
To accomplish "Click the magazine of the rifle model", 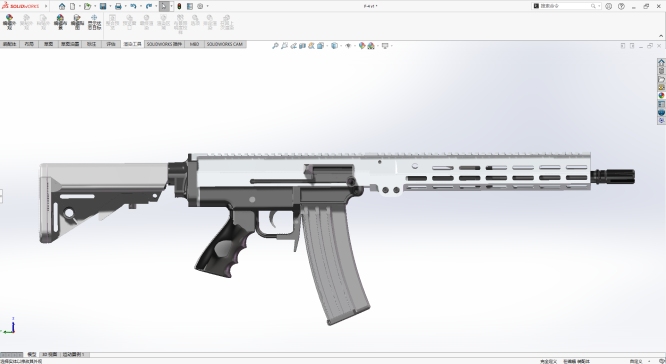I will [336, 263].
